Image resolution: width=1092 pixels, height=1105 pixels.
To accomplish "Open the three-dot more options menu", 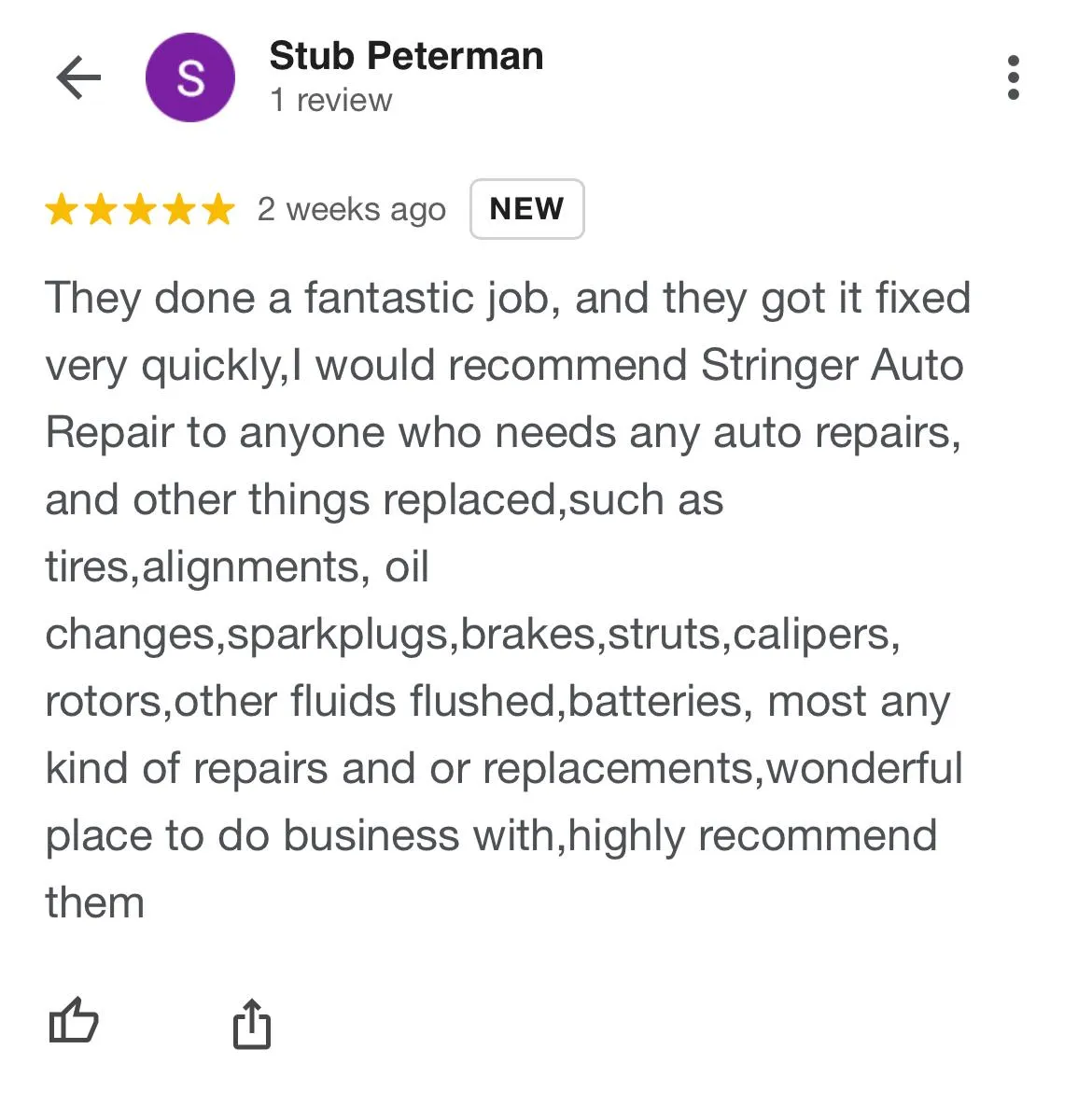I will (1013, 77).
